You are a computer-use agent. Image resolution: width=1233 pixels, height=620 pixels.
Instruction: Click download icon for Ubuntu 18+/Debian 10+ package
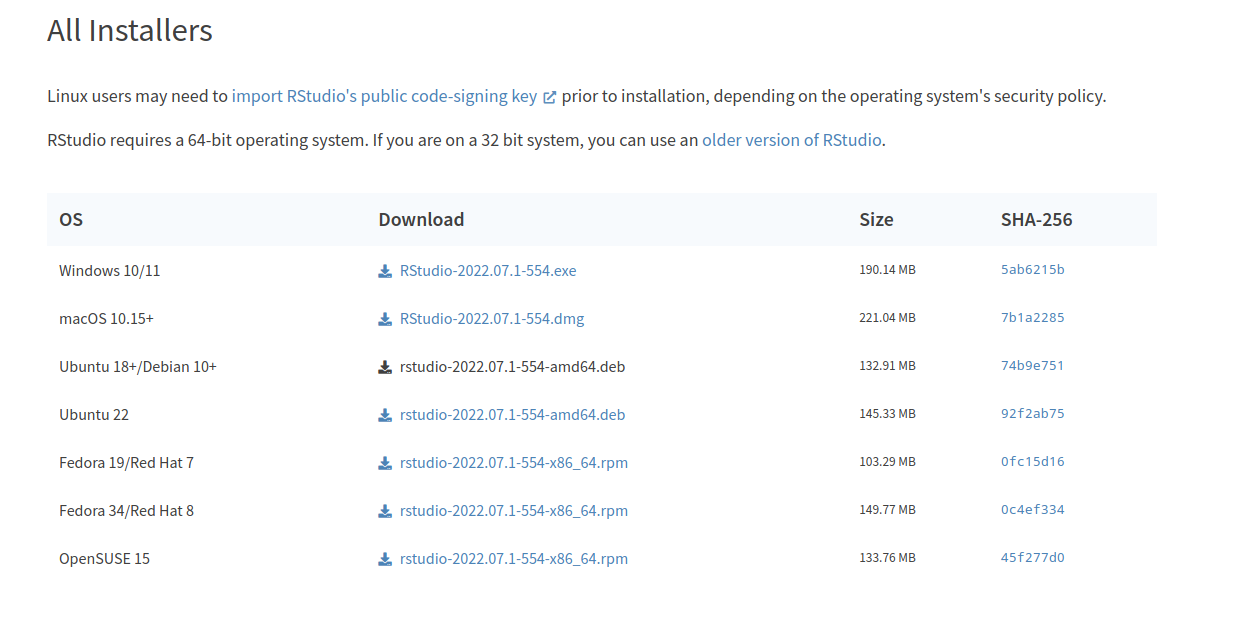pos(385,367)
